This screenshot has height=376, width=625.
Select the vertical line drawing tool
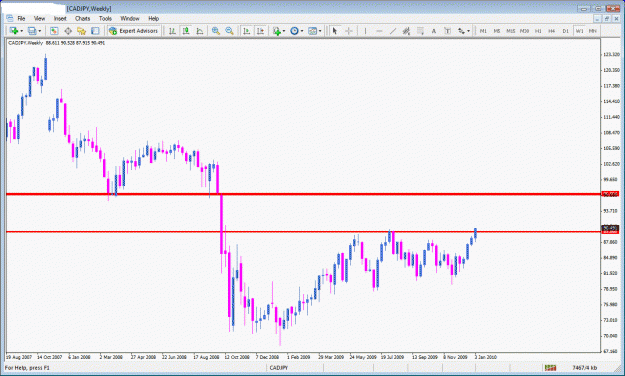365,31
